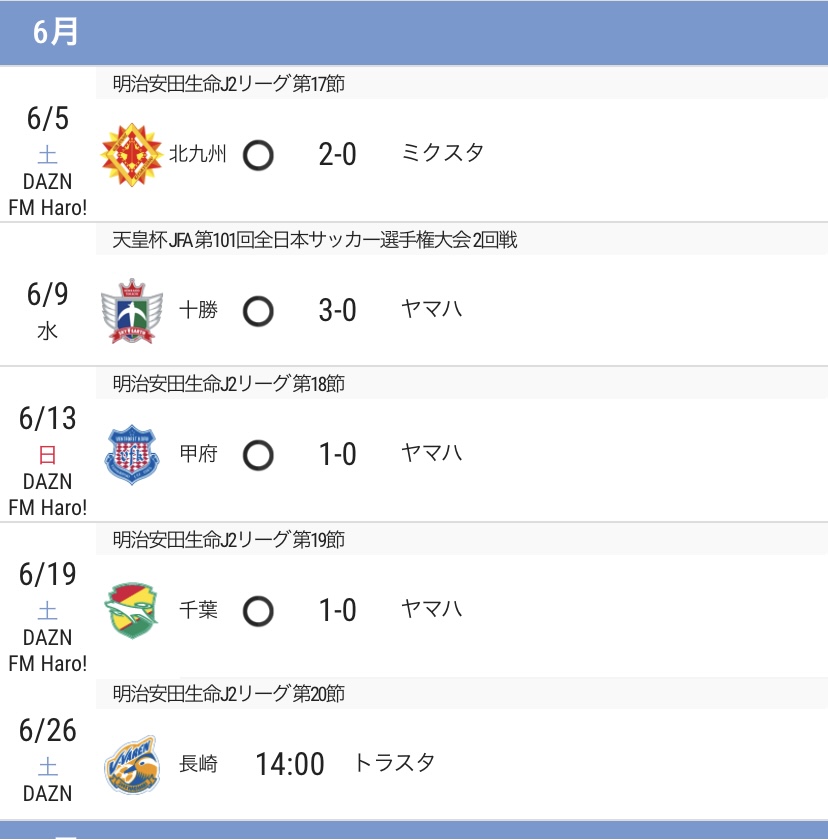
Task: Open the 1-0 result against Kofu
Action: [337, 454]
